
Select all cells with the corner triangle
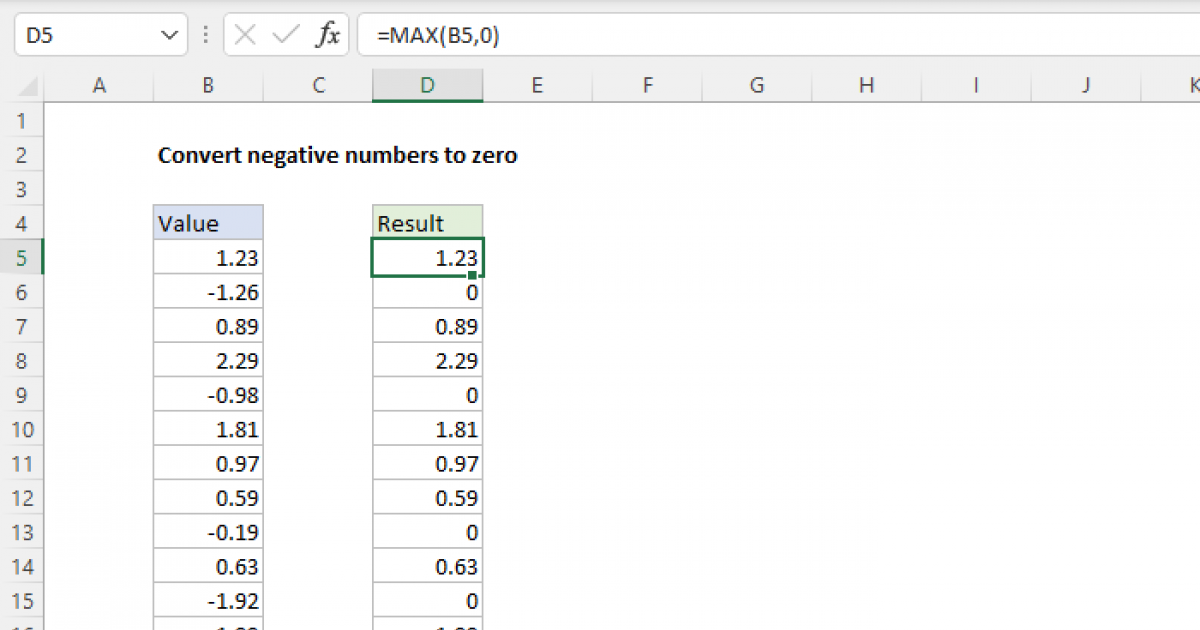pos(22,86)
